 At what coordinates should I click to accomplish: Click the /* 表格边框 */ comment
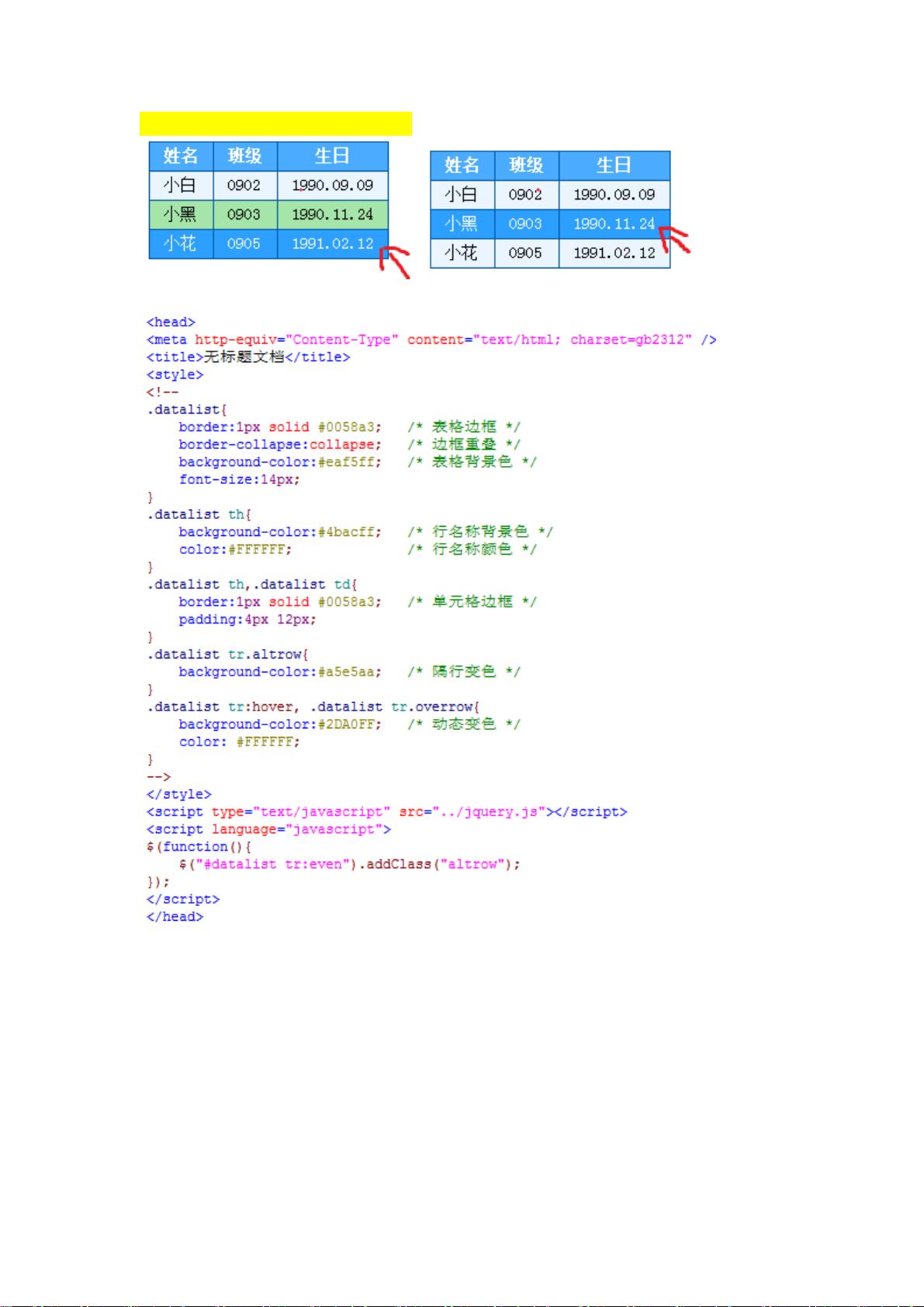[464, 427]
